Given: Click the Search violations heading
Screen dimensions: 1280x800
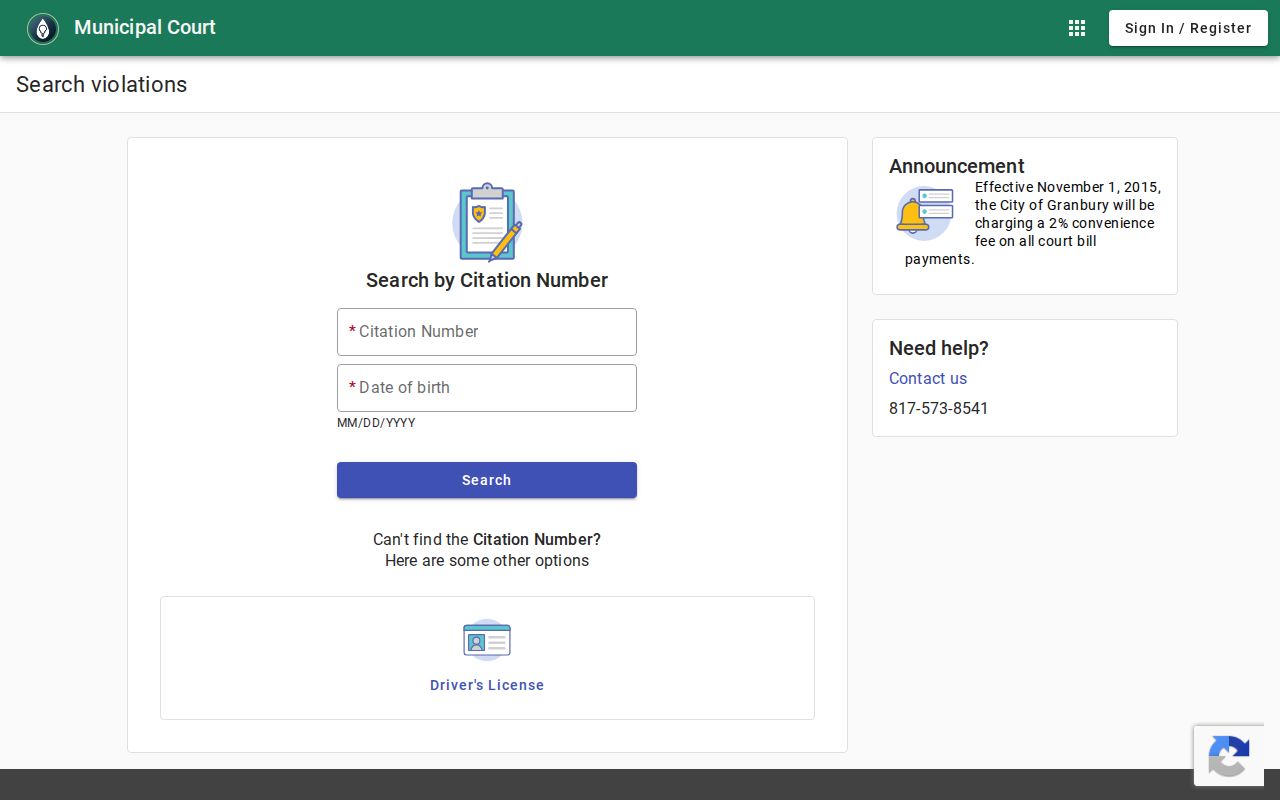Looking at the screenshot, I should pos(101,84).
